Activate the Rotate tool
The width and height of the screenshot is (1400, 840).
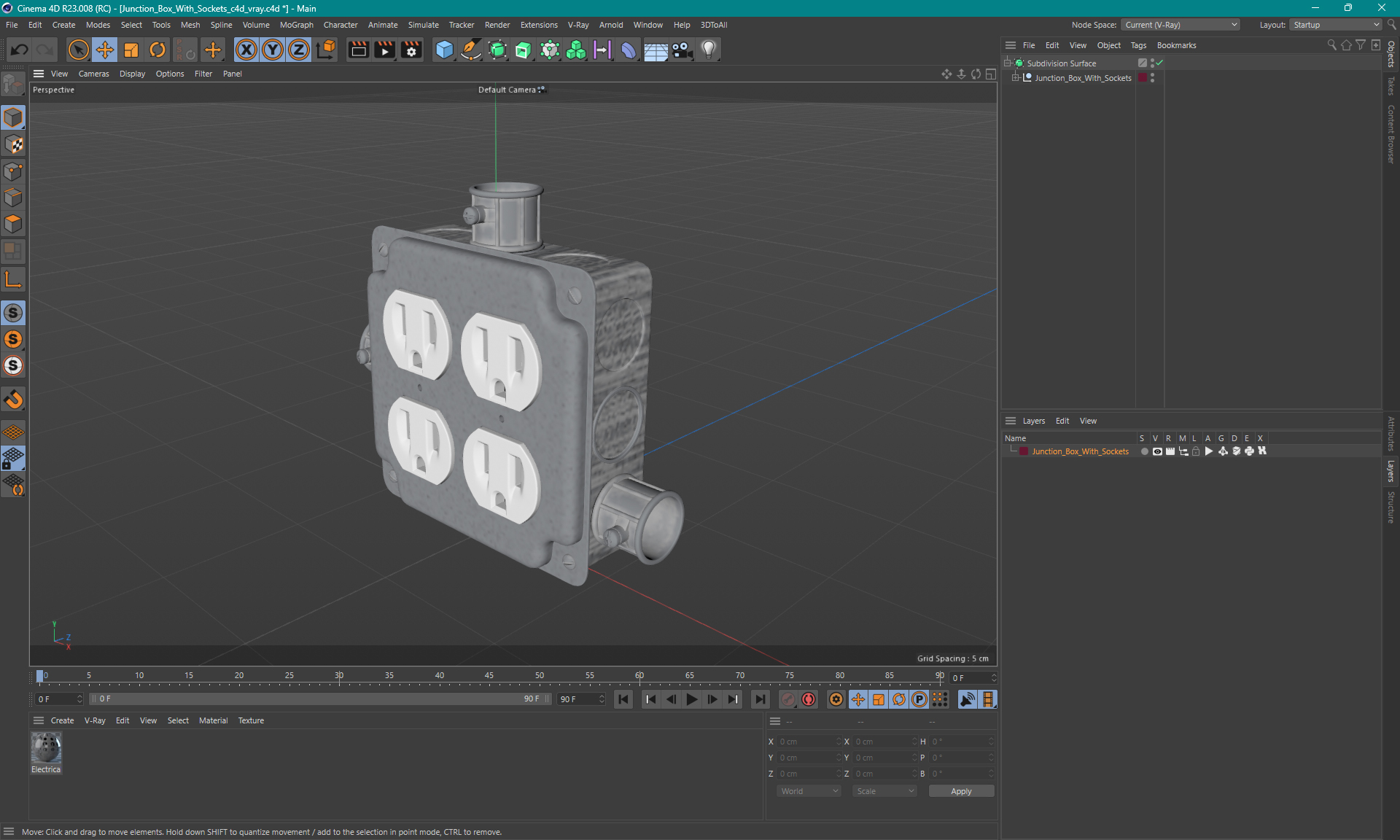pyautogui.click(x=157, y=50)
